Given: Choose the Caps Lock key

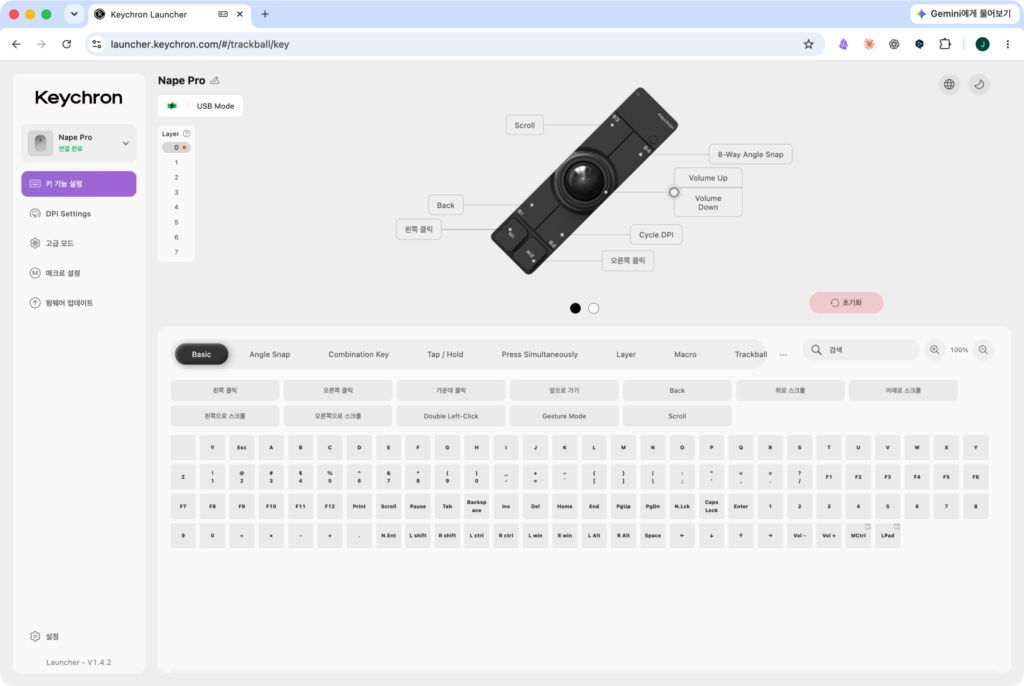Looking at the screenshot, I should [711, 506].
